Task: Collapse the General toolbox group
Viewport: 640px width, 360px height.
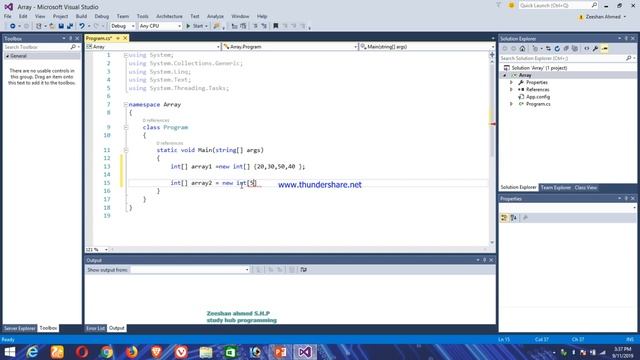Action: coord(7,56)
